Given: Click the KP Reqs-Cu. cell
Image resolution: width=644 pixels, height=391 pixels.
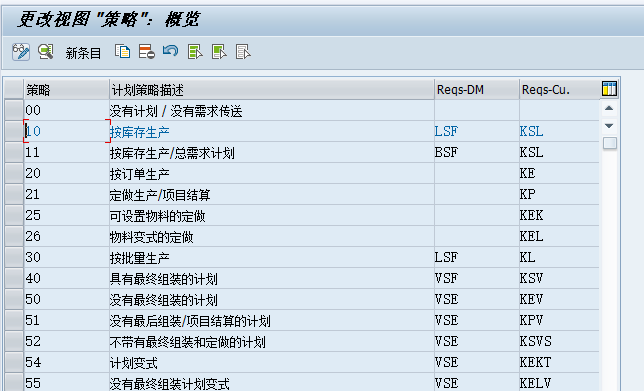Looking at the screenshot, I should click(559, 194).
